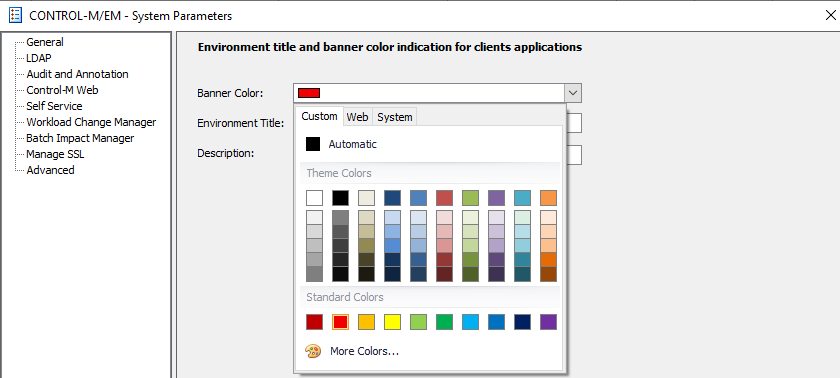
Task: Open Batch Impact Manager settings
Action: (x=80, y=138)
